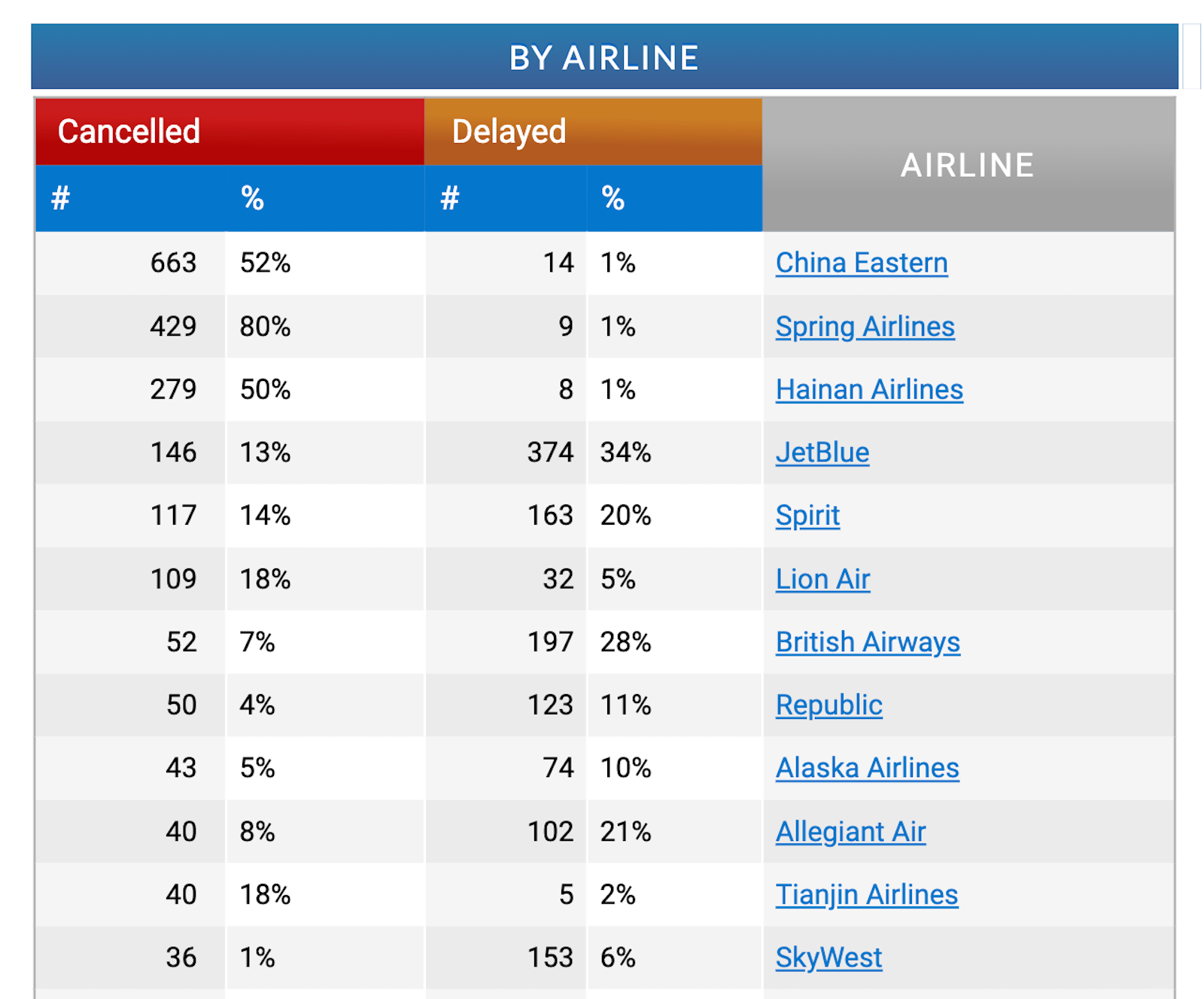Sort by cancelled percentage column
The width and height of the screenshot is (1204, 999).
(324, 197)
